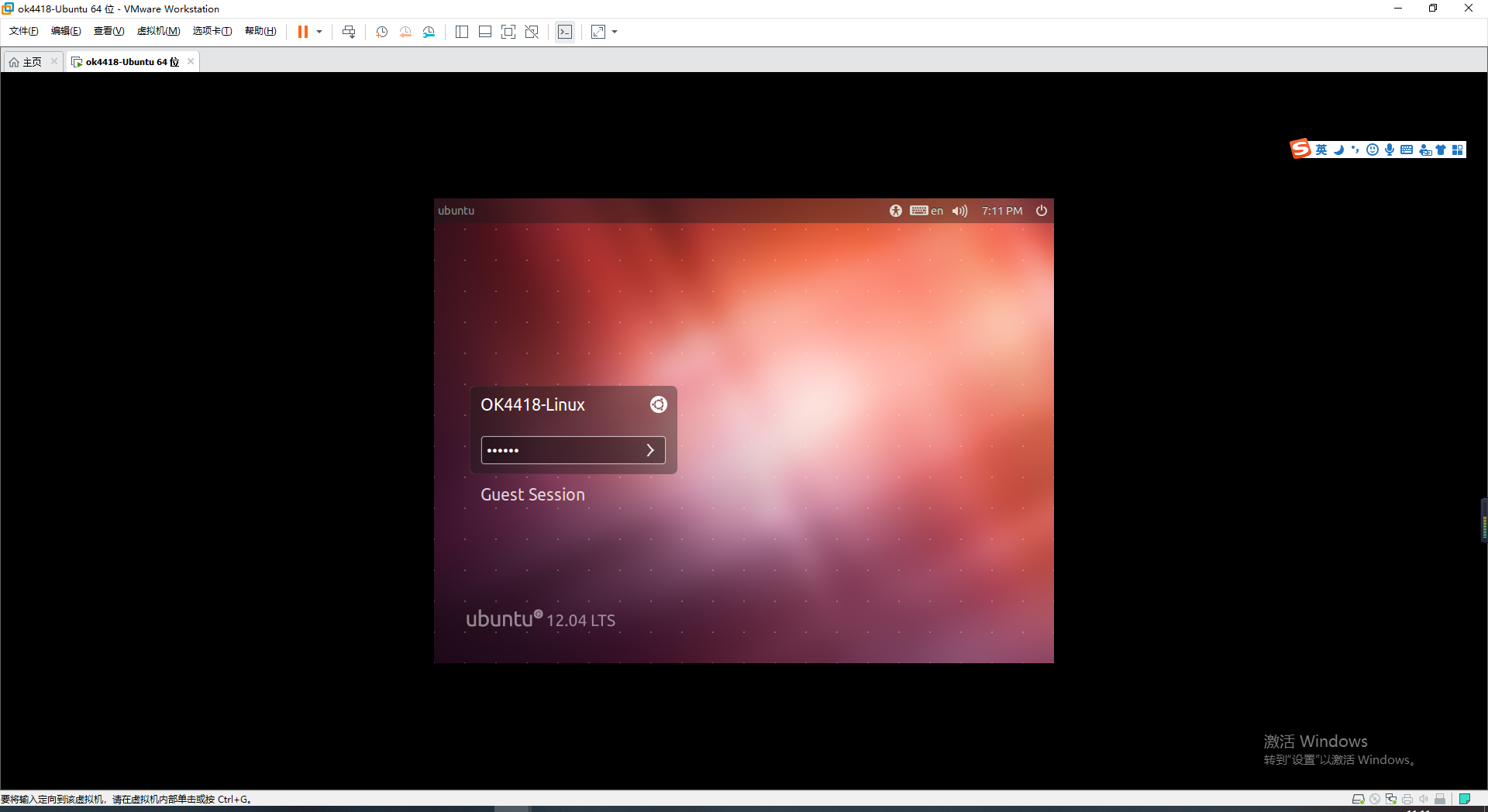Switch to Unity mode
1488x812 pixels.
click(532, 32)
